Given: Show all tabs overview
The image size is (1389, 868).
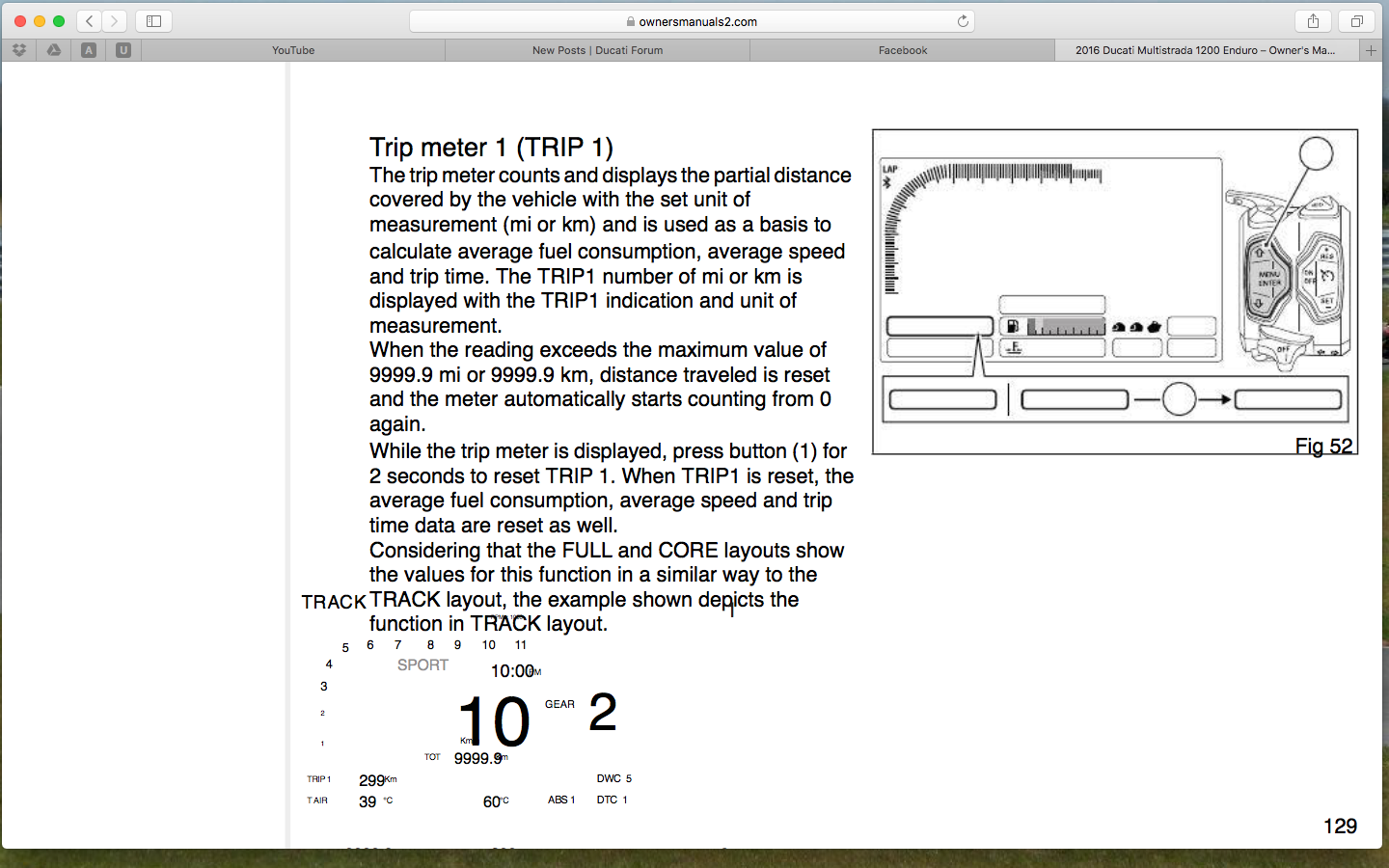Looking at the screenshot, I should [1356, 20].
